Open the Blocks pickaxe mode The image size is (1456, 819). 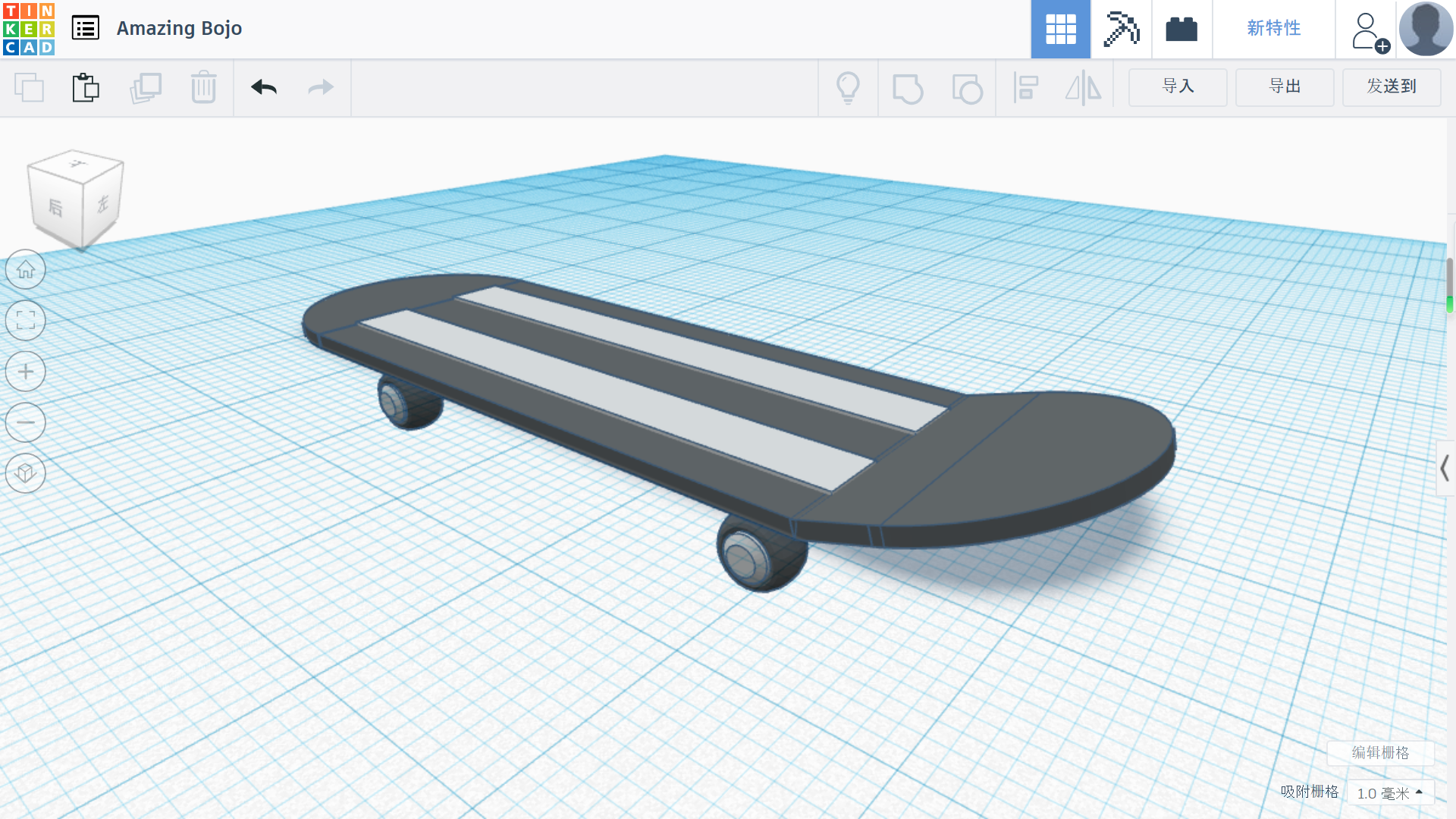1121,29
